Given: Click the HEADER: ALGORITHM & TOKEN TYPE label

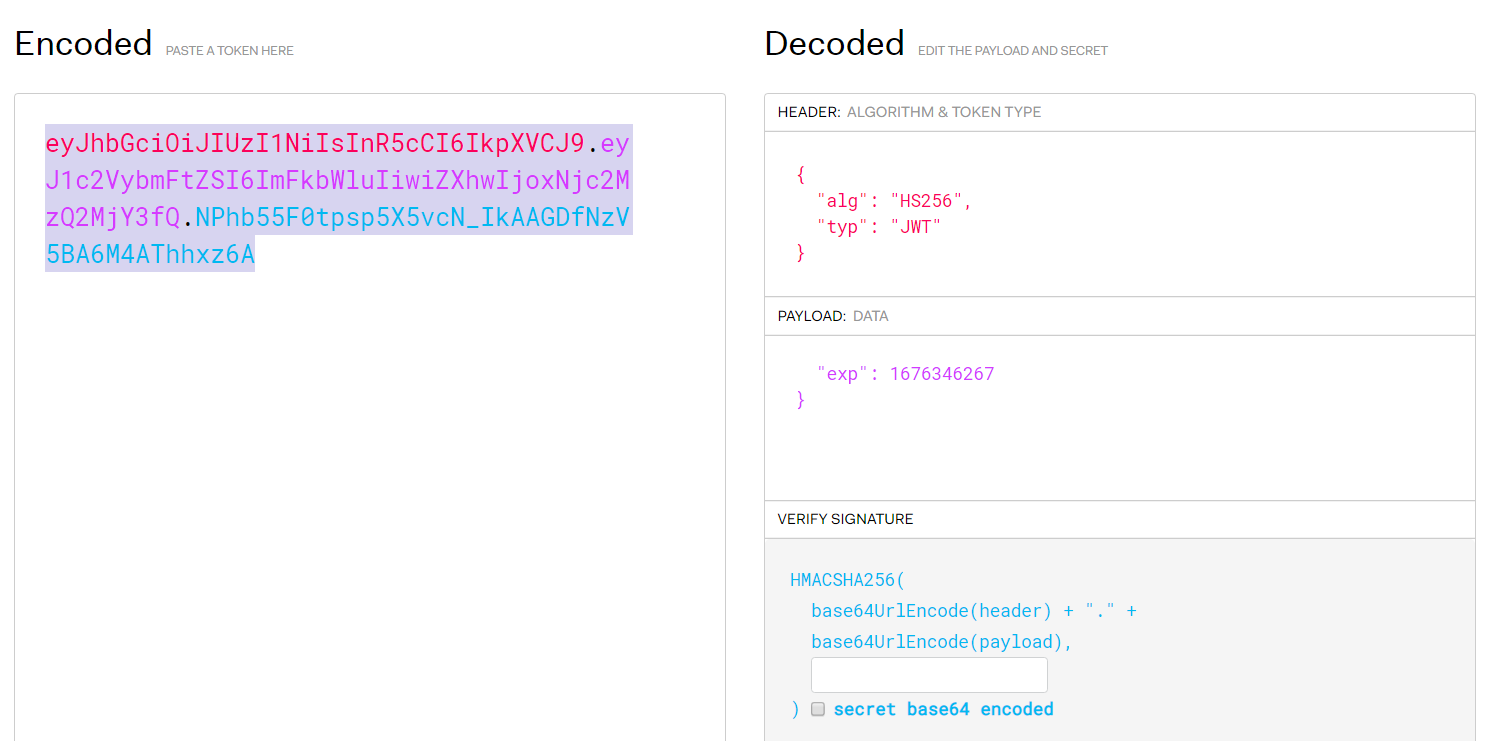Looking at the screenshot, I should [x=909, y=112].
